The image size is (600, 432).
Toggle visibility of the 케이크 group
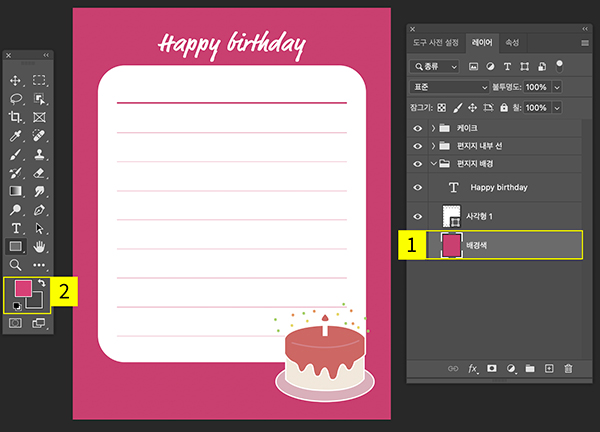coord(417,128)
